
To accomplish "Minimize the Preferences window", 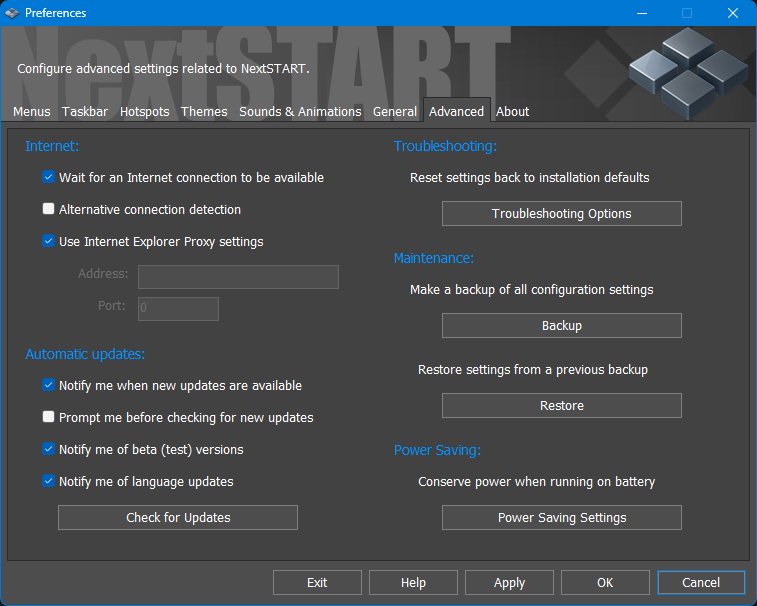I will [642, 13].
